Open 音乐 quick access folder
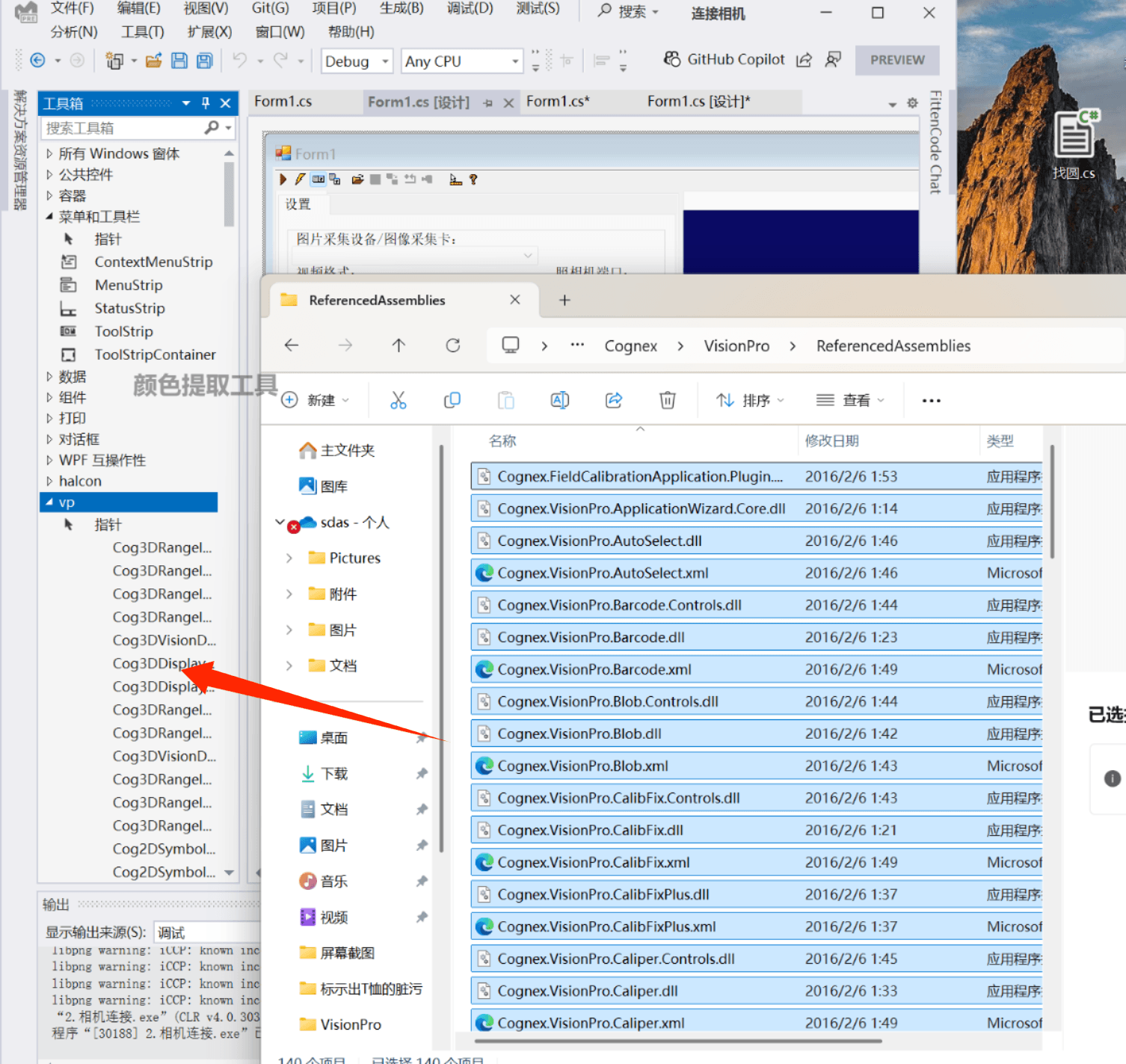1126x1064 pixels. pyautogui.click(x=324, y=881)
